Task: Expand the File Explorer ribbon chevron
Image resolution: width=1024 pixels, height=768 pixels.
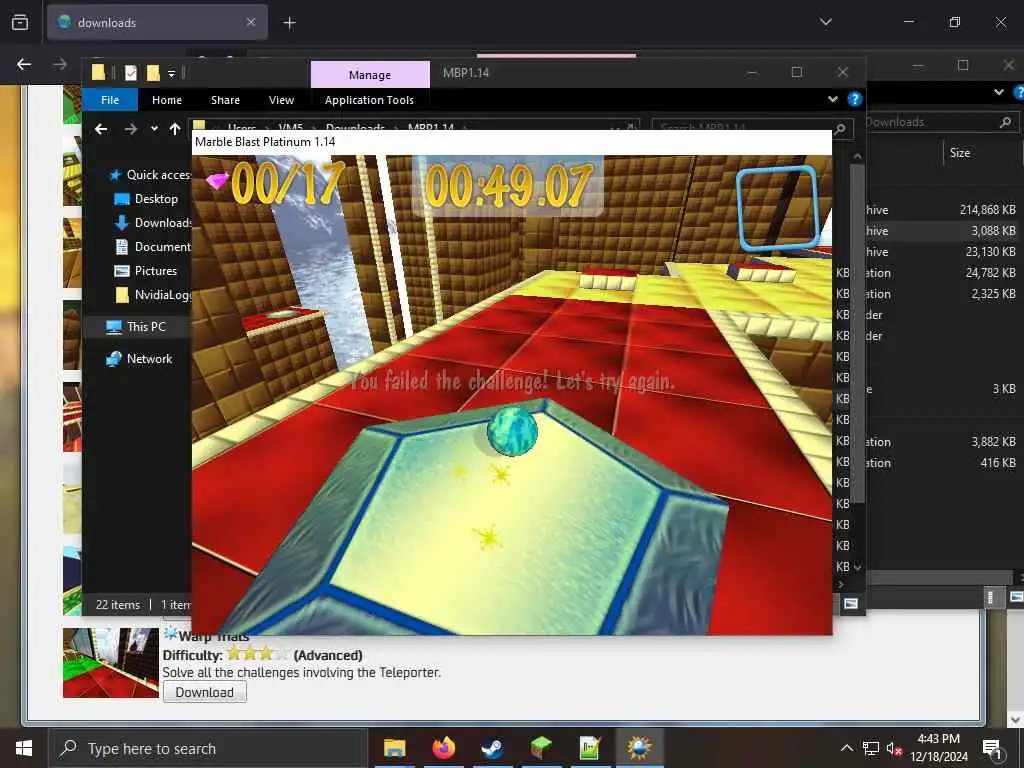Action: tap(833, 99)
